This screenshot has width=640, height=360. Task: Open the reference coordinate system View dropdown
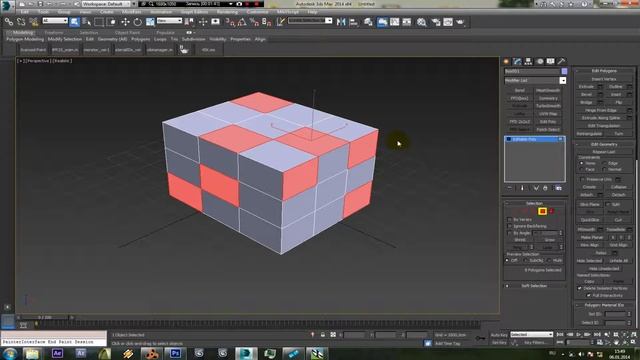(169, 20)
